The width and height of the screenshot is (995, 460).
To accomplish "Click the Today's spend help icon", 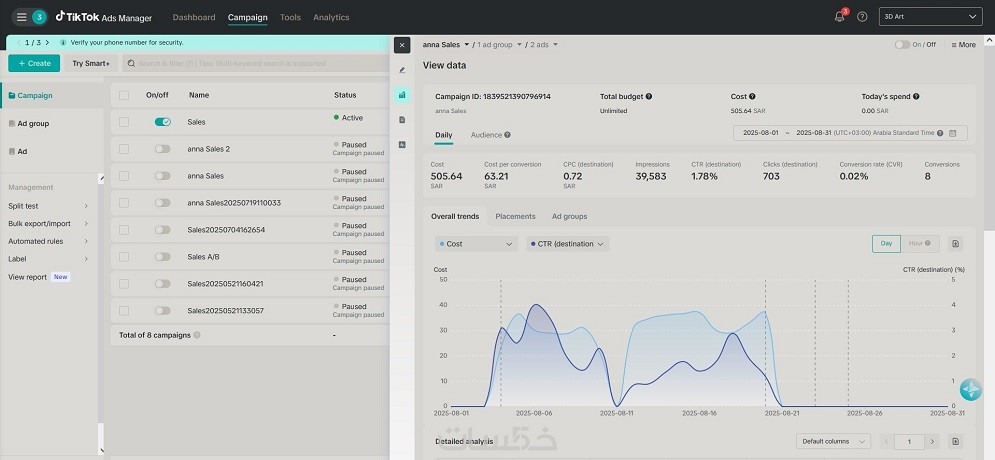I will coord(916,96).
